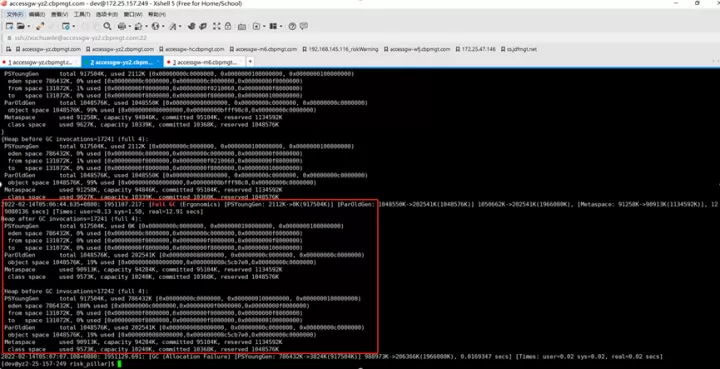Screen dimensions: 720x369
Task: Open bookmark accessgw-hc.cbpmgt.com
Action: click(x=191, y=49)
